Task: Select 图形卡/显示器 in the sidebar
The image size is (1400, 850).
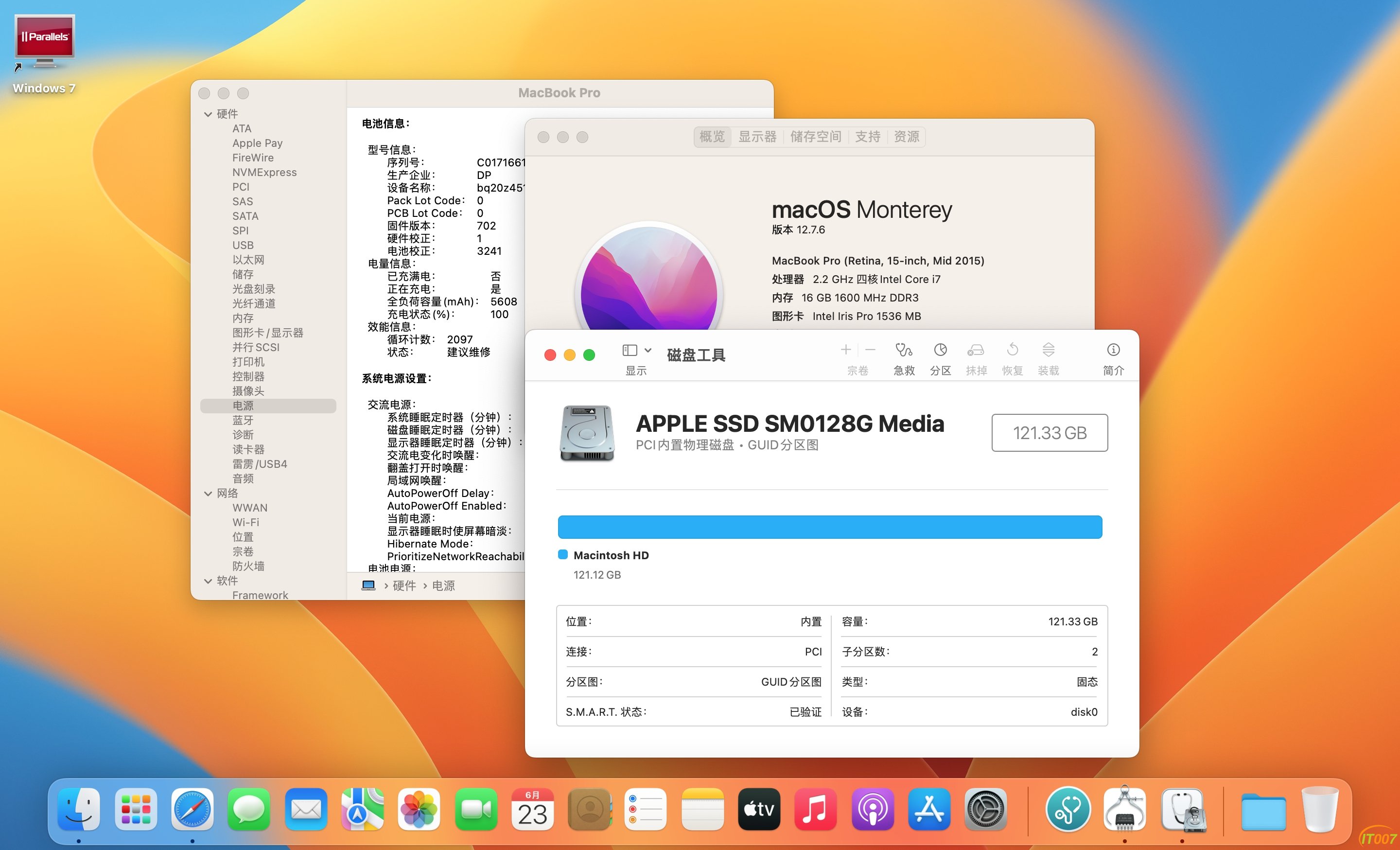Action: click(x=268, y=333)
